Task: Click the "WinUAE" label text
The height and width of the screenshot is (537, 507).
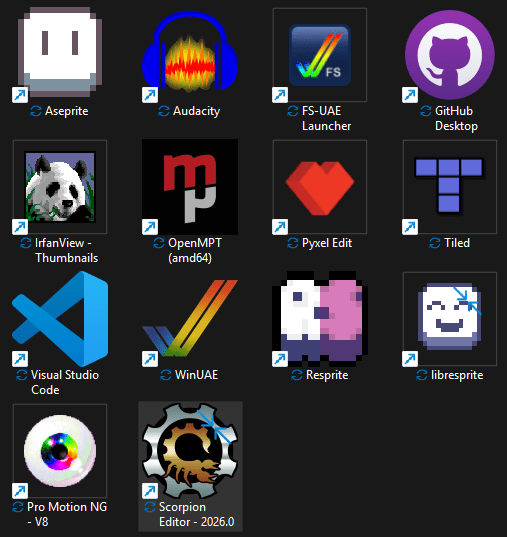Action: coord(196,375)
